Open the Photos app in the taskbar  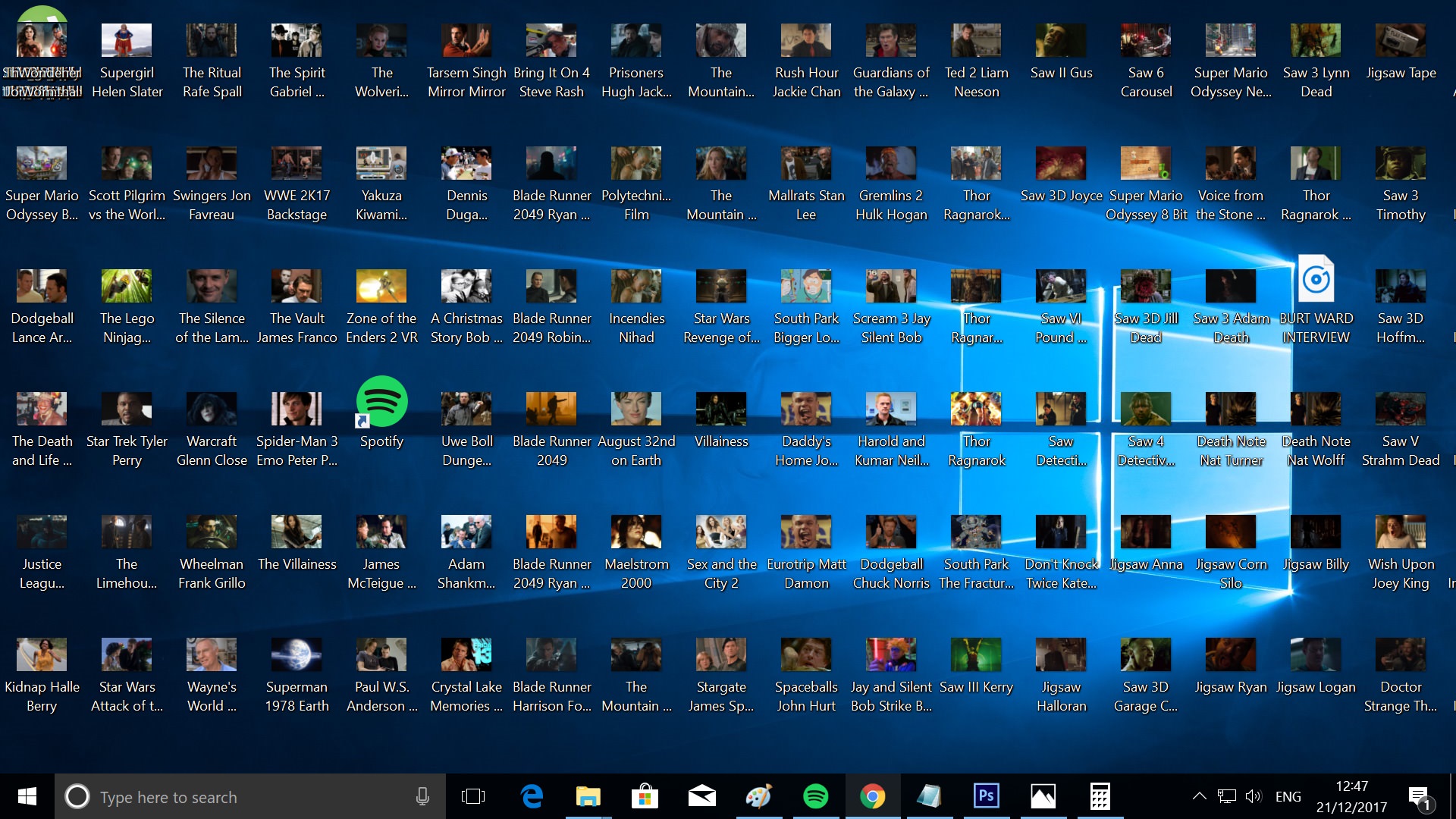(1043, 796)
